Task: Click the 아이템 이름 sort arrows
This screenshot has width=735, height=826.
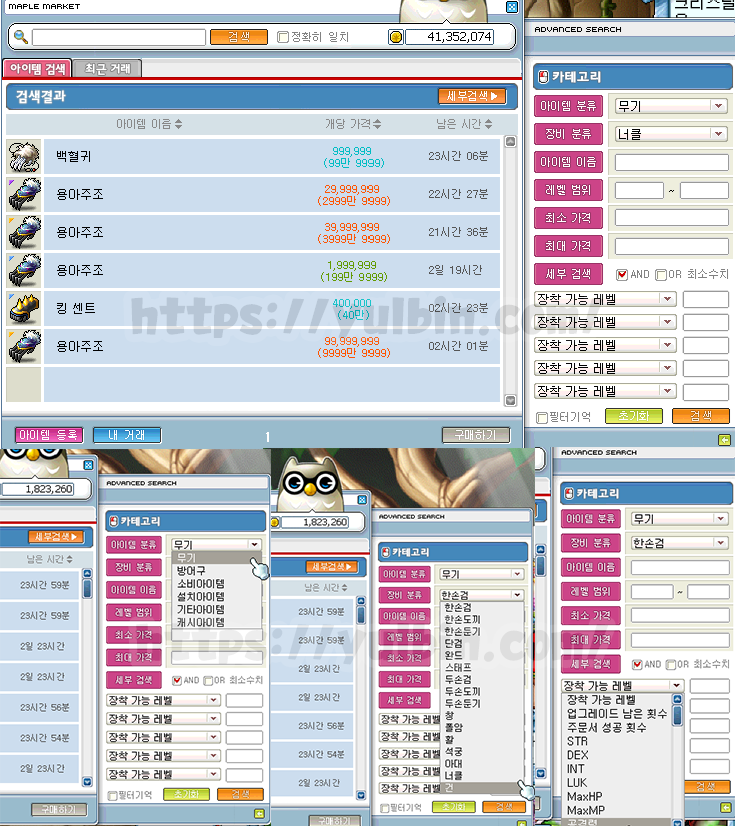Action: tap(179, 124)
